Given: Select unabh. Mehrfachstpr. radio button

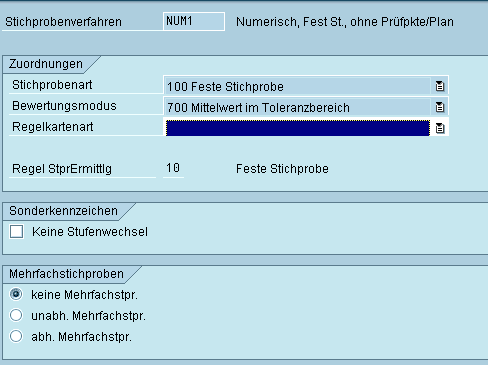Looking at the screenshot, I should [x=16, y=315].
